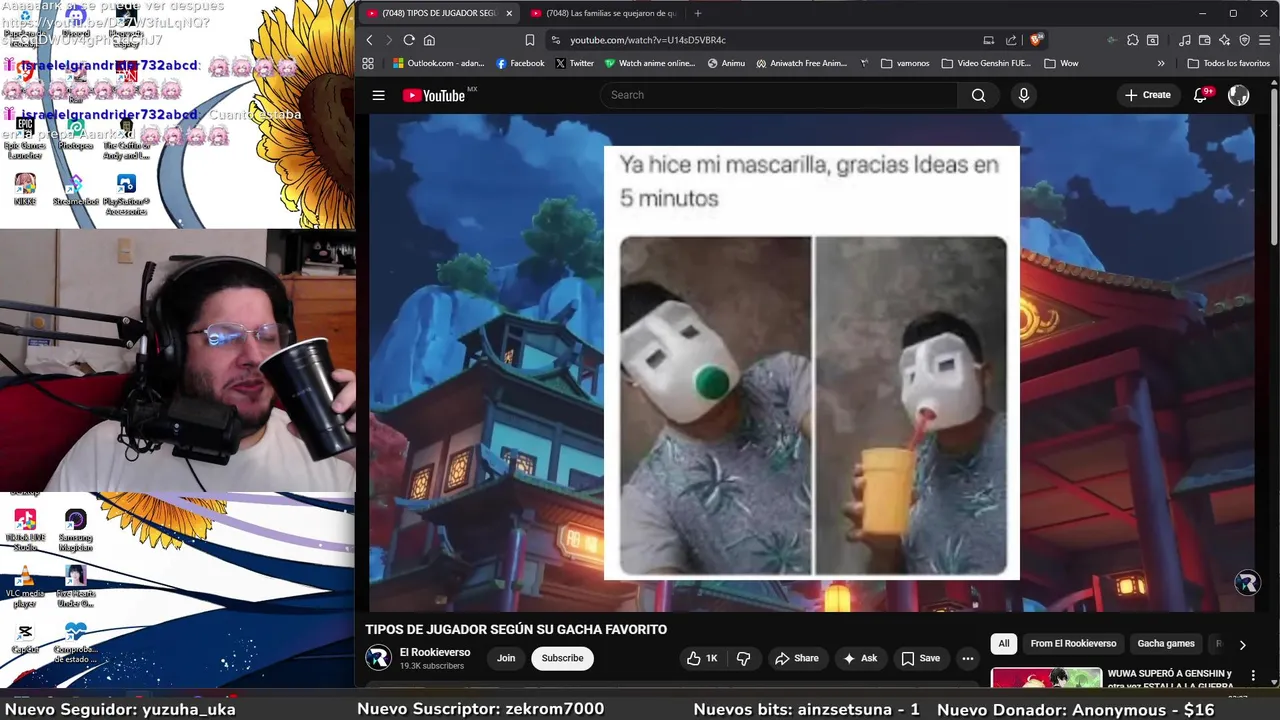This screenshot has height=720, width=1280.
Task: Open Recycle Bin desktop icon
Action: [25, 30]
